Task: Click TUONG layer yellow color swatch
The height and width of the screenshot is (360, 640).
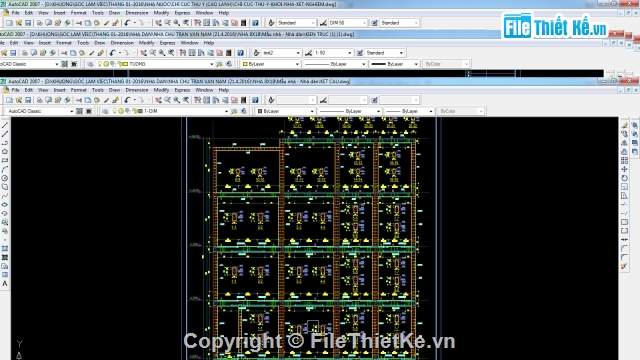Action: click(x=125, y=64)
